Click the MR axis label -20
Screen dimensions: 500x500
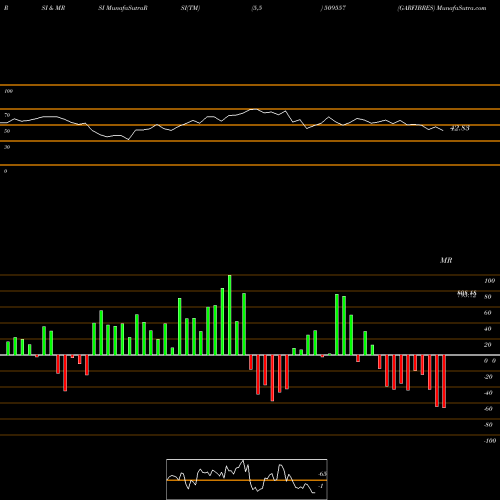click(x=488, y=377)
